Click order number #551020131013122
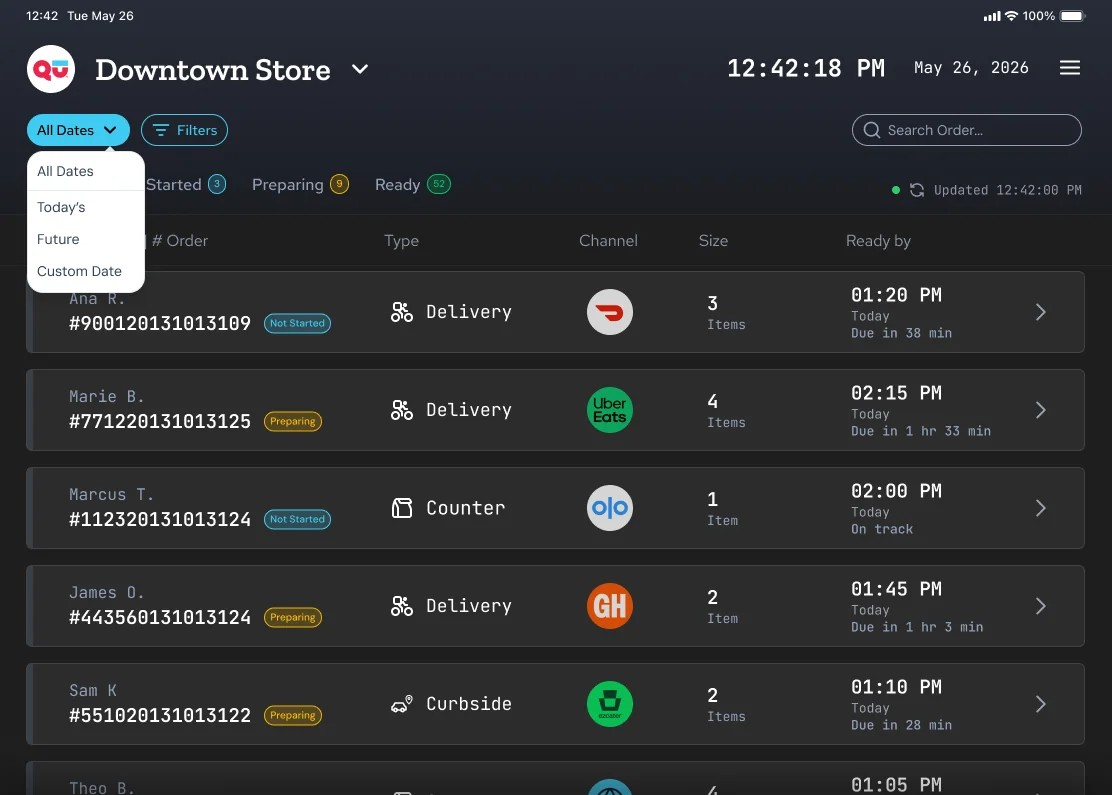Image resolution: width=1112 pixels, height=795 pixels. pyautogui.click(x=160, y=715)
